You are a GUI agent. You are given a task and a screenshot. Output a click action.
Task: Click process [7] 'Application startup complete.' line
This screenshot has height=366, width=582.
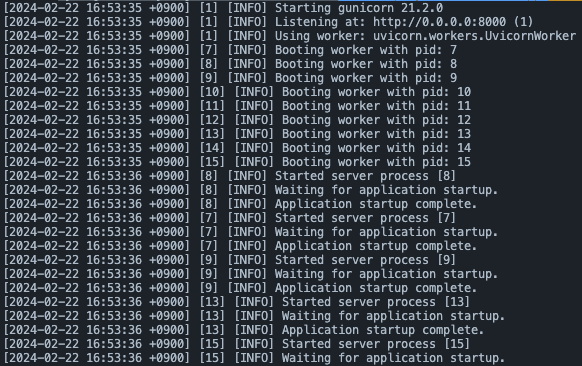tap(376, 246)
